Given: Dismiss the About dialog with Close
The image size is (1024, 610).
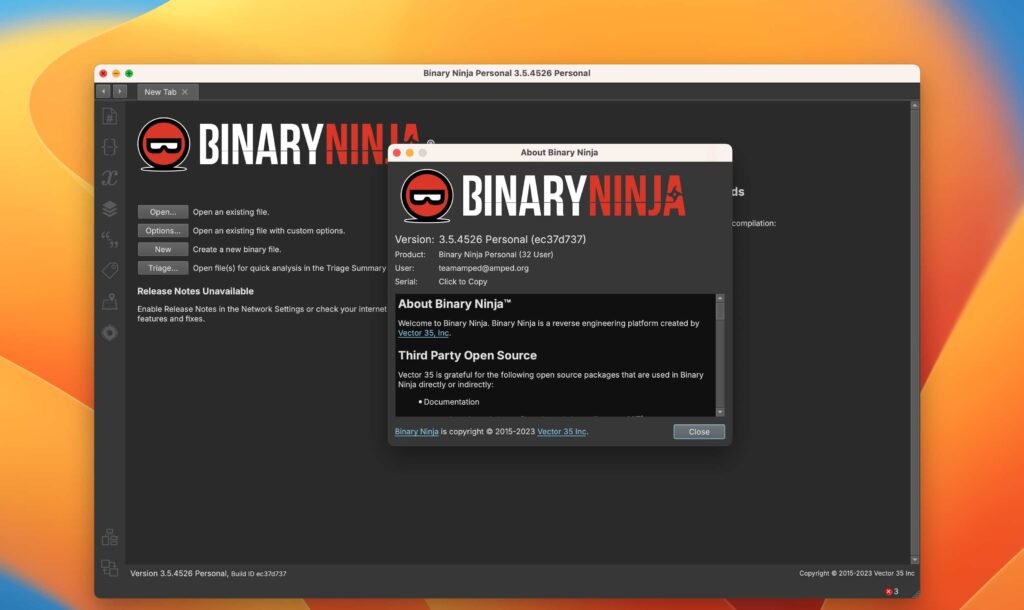Looking at the screenshot, I should pyautogui.click(x=698, y=431).
